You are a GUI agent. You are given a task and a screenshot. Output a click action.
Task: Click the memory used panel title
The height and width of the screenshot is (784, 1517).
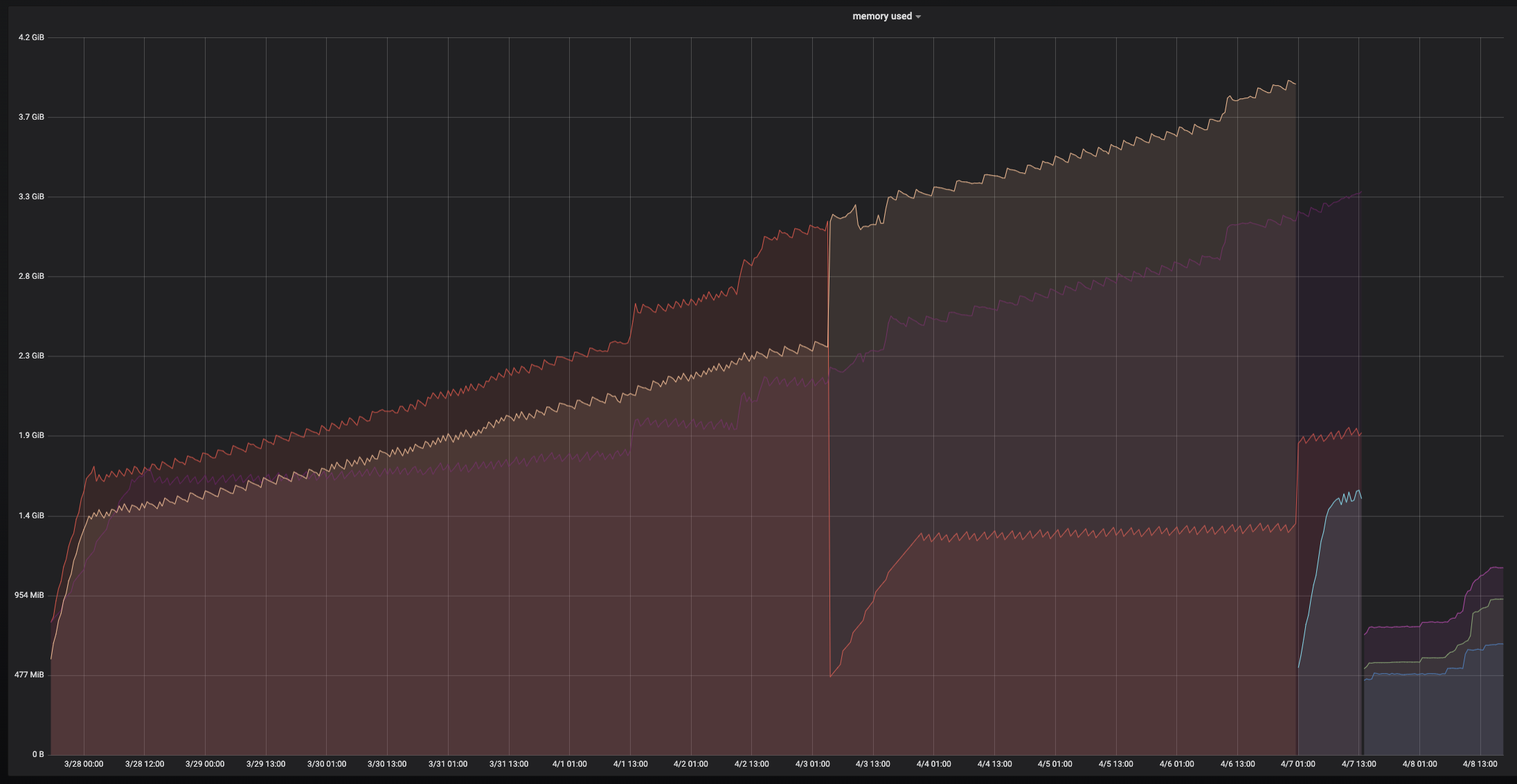tap(882, 16)
